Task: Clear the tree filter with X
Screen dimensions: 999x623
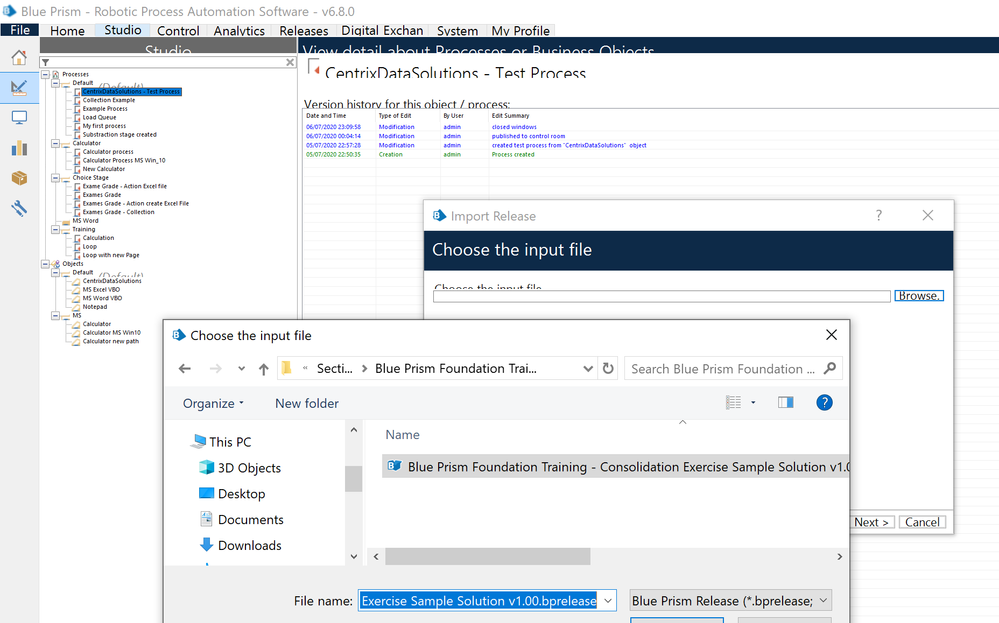Action: pyautogui.click(x=290, y=62)
